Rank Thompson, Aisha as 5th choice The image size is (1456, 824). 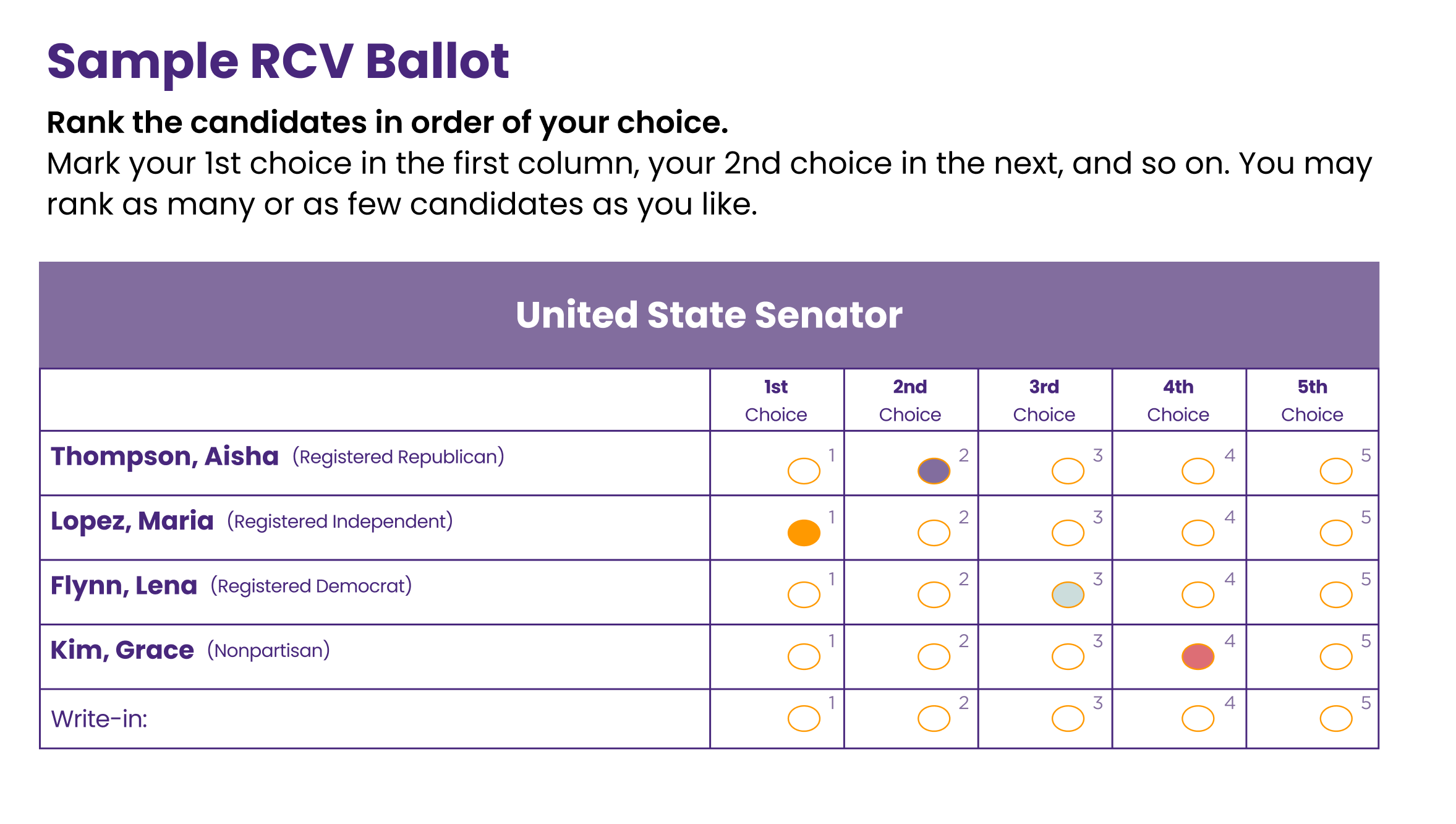(1335, 471)
